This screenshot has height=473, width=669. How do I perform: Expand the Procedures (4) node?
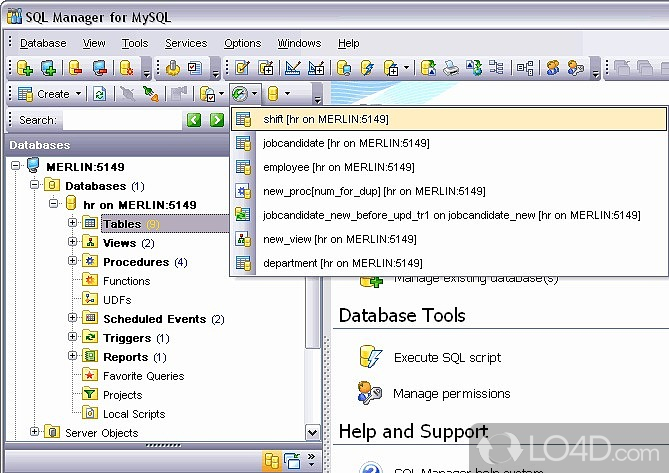coord(73,261)
